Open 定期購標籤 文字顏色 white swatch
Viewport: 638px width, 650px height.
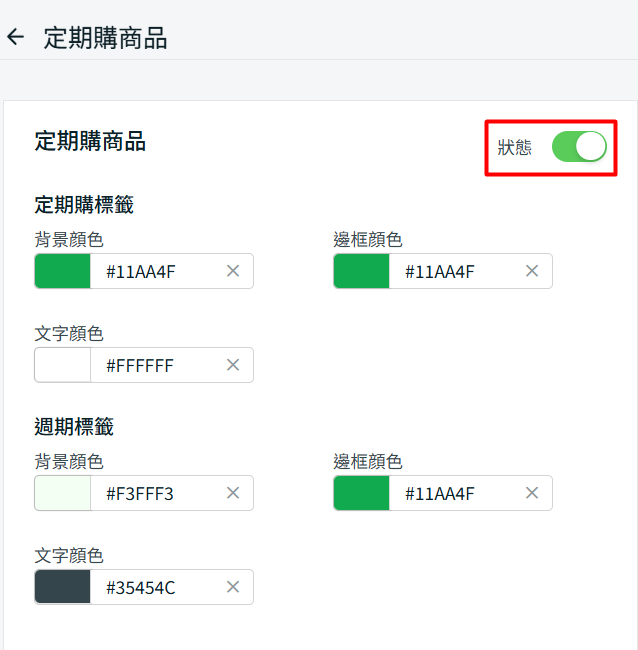click(63, 365)
